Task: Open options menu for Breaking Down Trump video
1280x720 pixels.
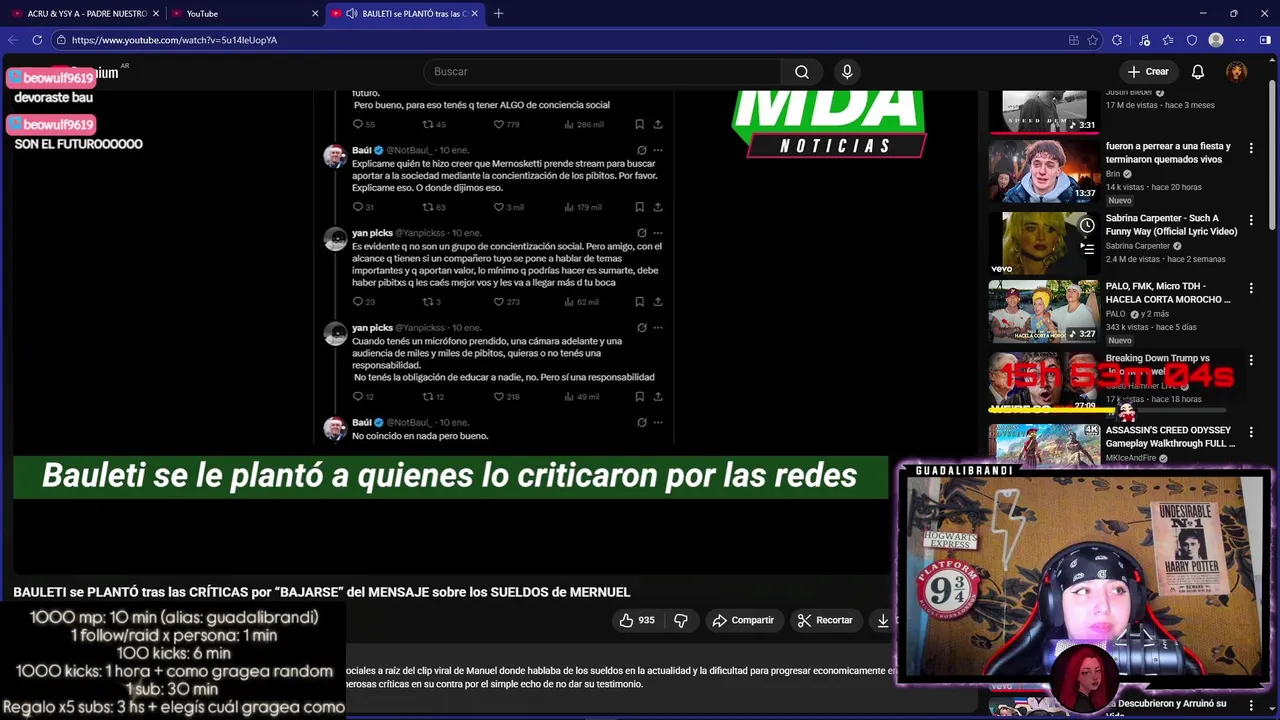Action: click(1251, 360)
